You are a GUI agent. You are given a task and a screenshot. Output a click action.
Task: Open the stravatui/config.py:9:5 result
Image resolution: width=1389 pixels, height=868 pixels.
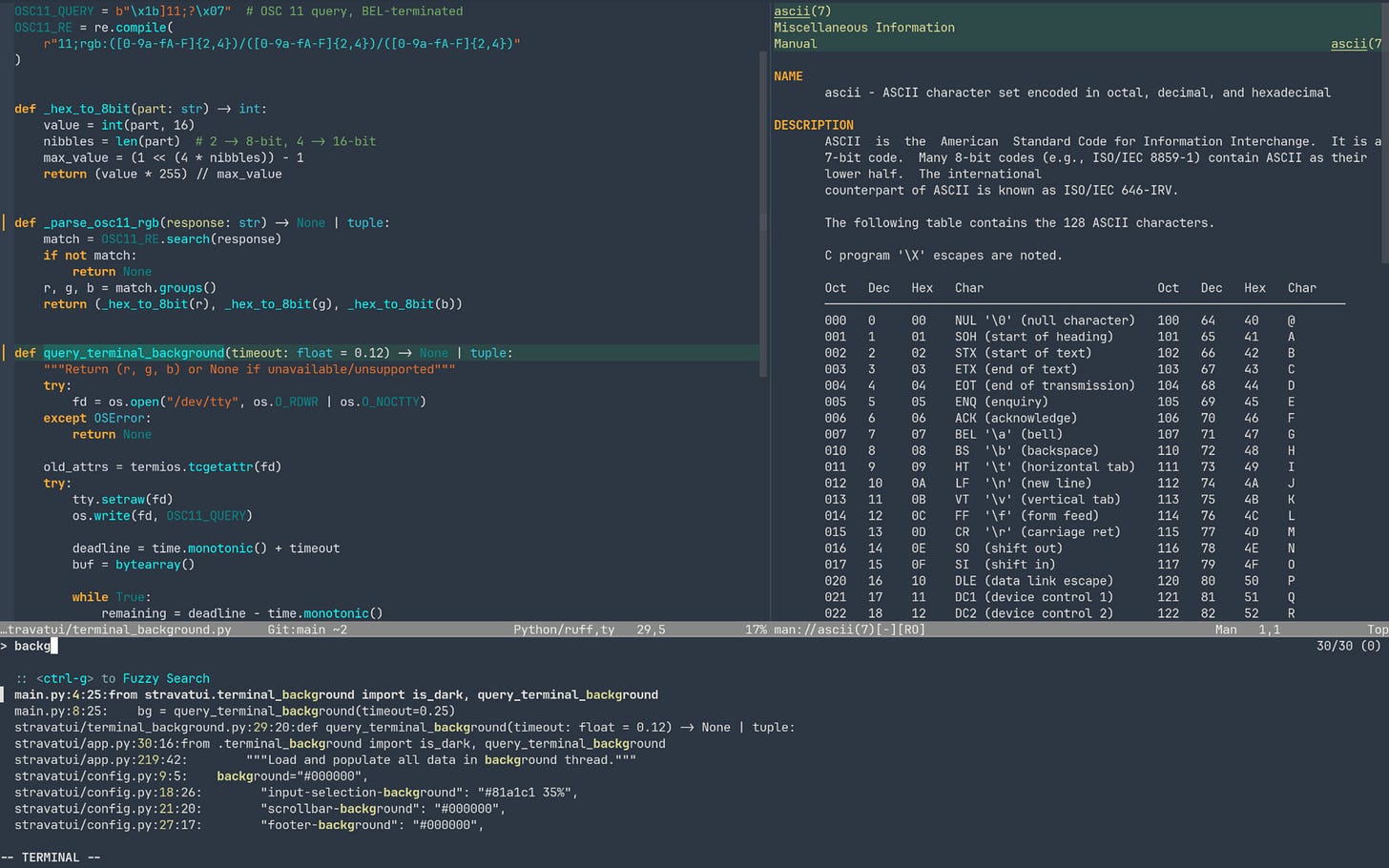click(191, 775)
